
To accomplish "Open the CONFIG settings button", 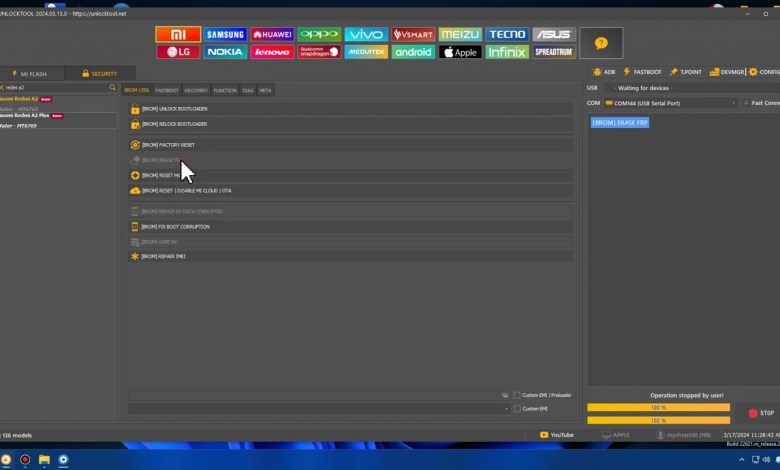I will (x=765, y=72).
